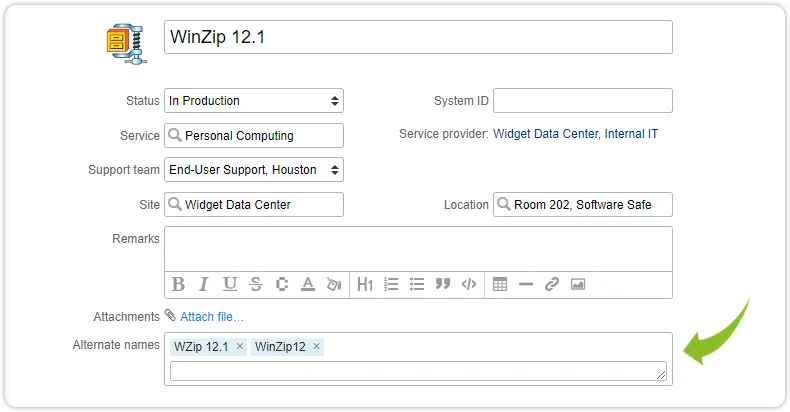Apply strikethrough formatting in Remarks toolbar
Viewport: 790px width, 412px height.
coord(256,285)
